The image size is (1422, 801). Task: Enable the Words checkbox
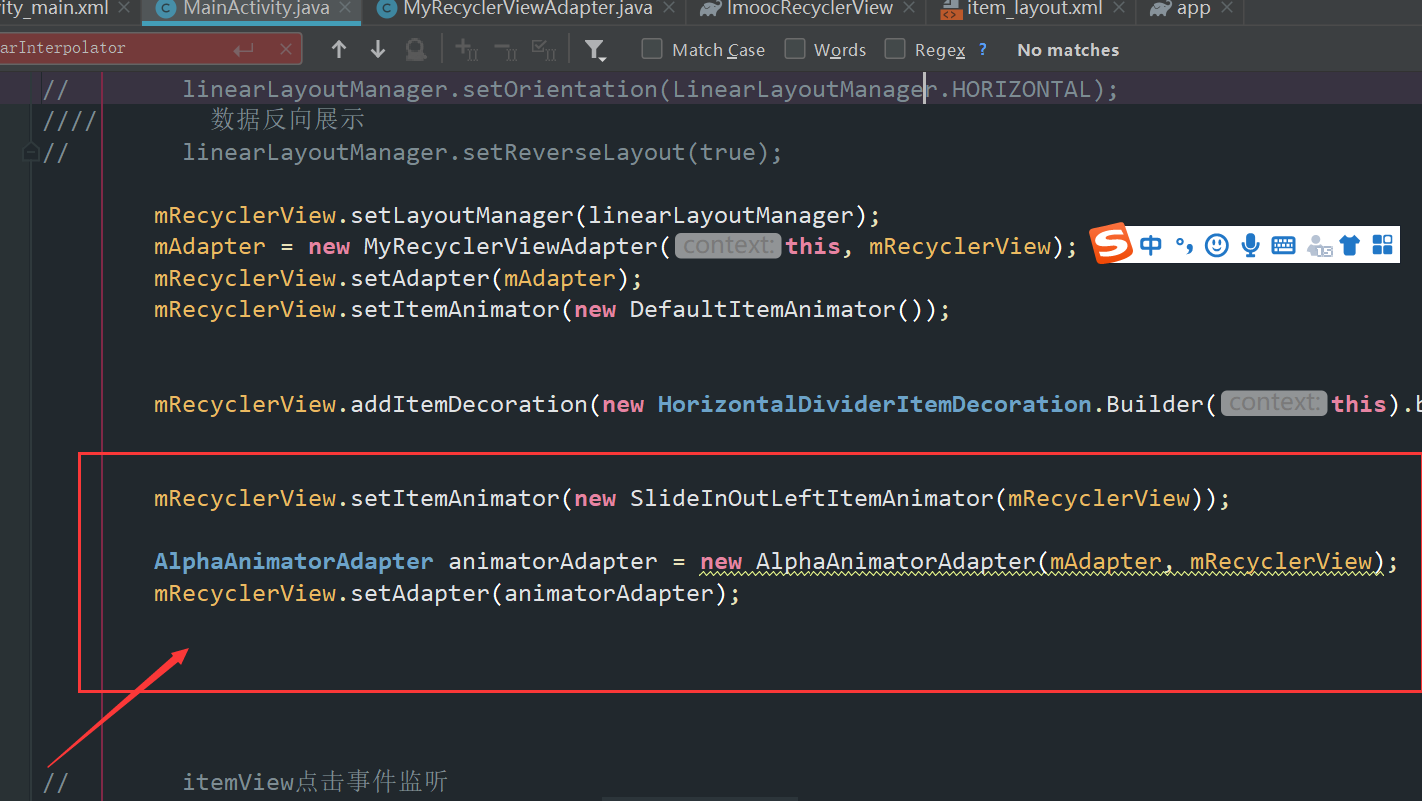(795, 49)
